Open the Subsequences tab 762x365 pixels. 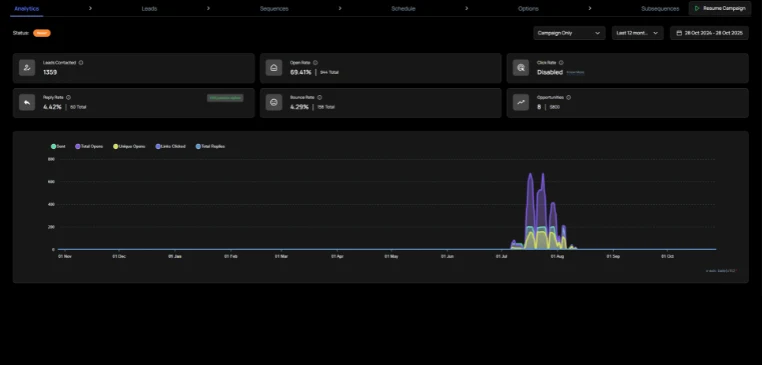[660, 9]
